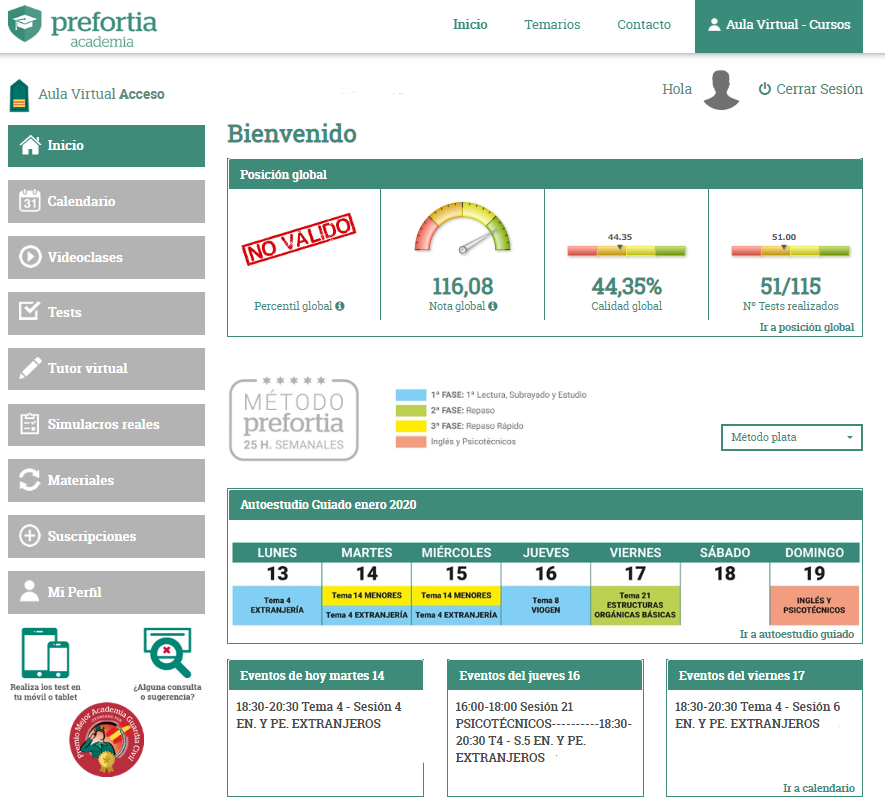Screen dimensions: 885x807
Task: Click the Premio Mejor Academia Guardia Civil badge
Action: pyautogui.click(x=107, y=739)
